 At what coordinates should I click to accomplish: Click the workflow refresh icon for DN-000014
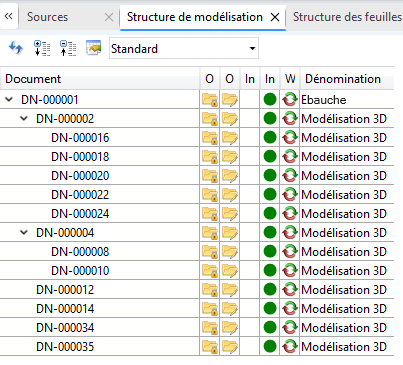[x=290, y=308]
